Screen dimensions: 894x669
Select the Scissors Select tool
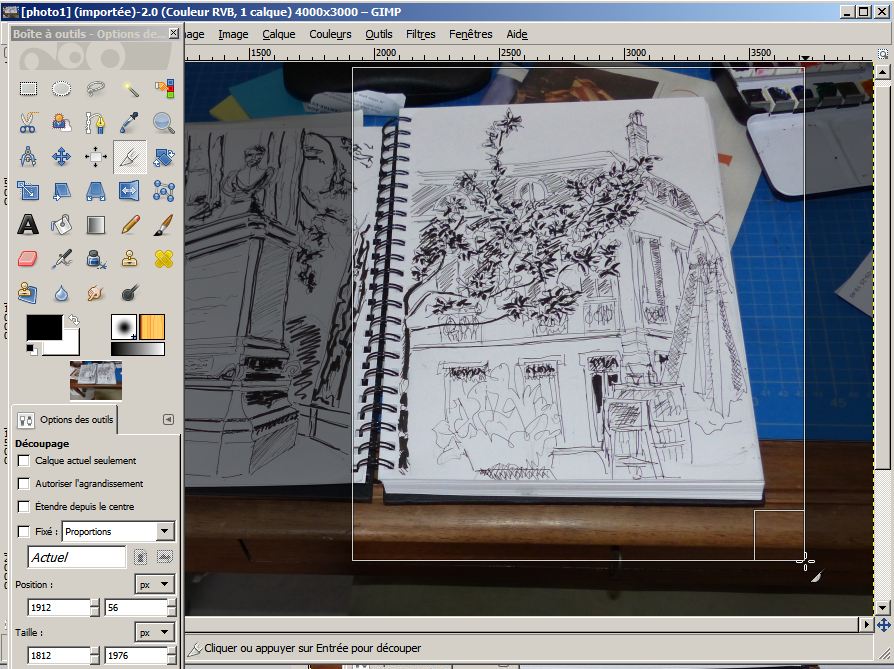(28, 123)
